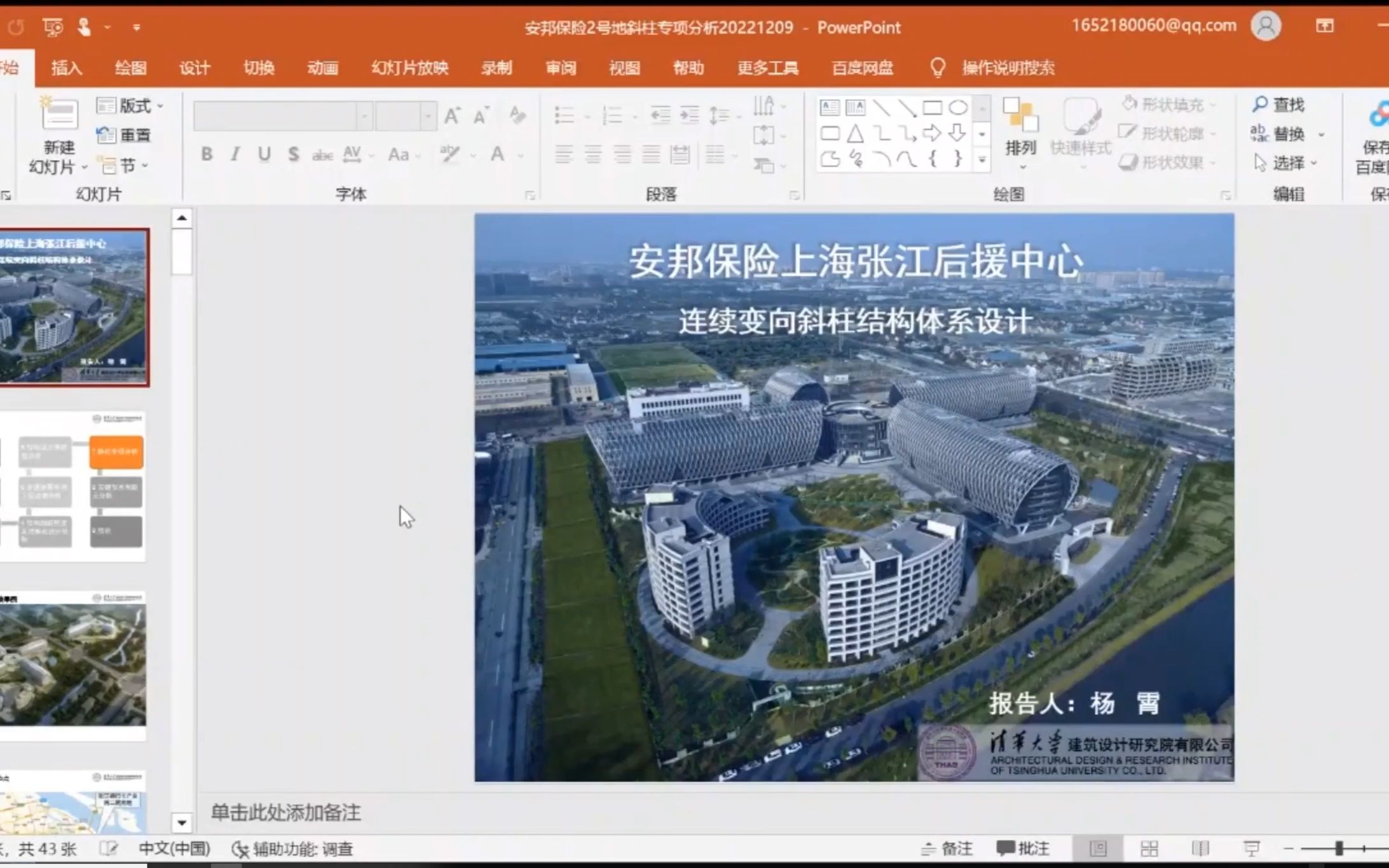Toggle text Shadow formatting
The image size is (1389, 868).
tap(293, 154)
